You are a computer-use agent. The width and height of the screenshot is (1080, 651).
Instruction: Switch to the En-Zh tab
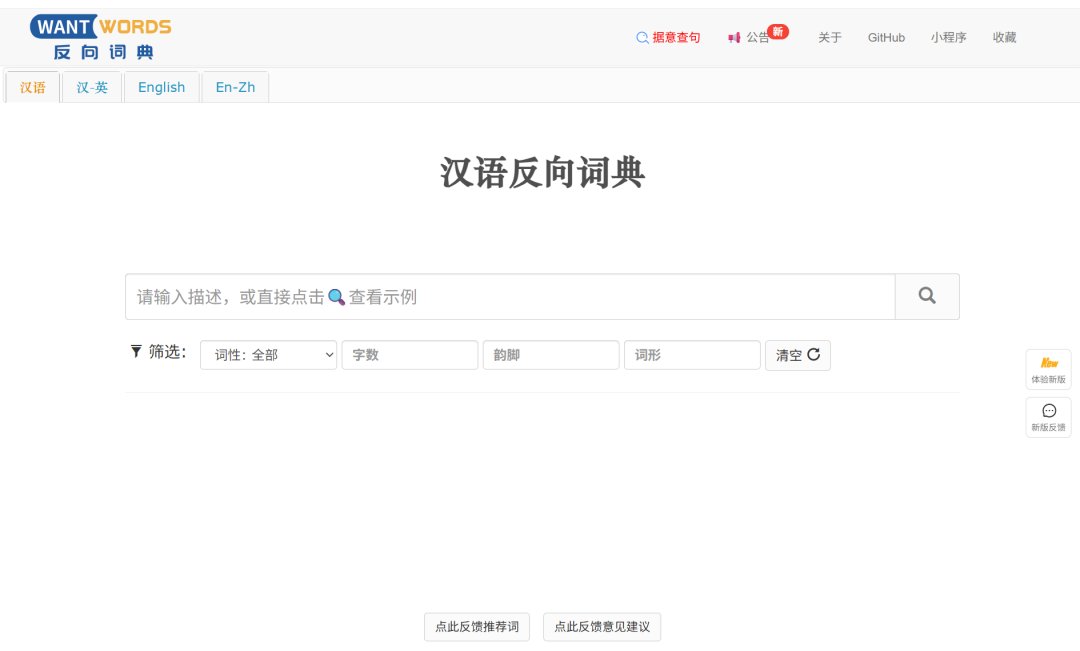point(234,87)
